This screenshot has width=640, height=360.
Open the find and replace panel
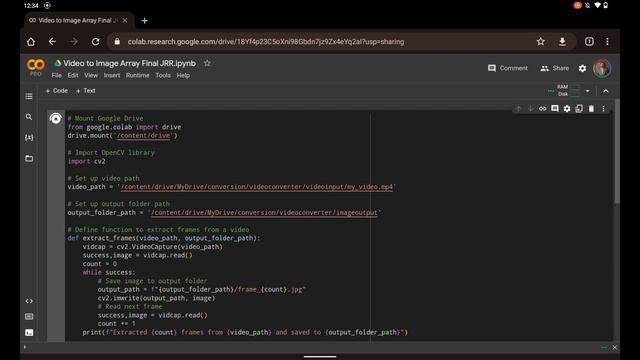pyautogui.click(x=29, y=117)
